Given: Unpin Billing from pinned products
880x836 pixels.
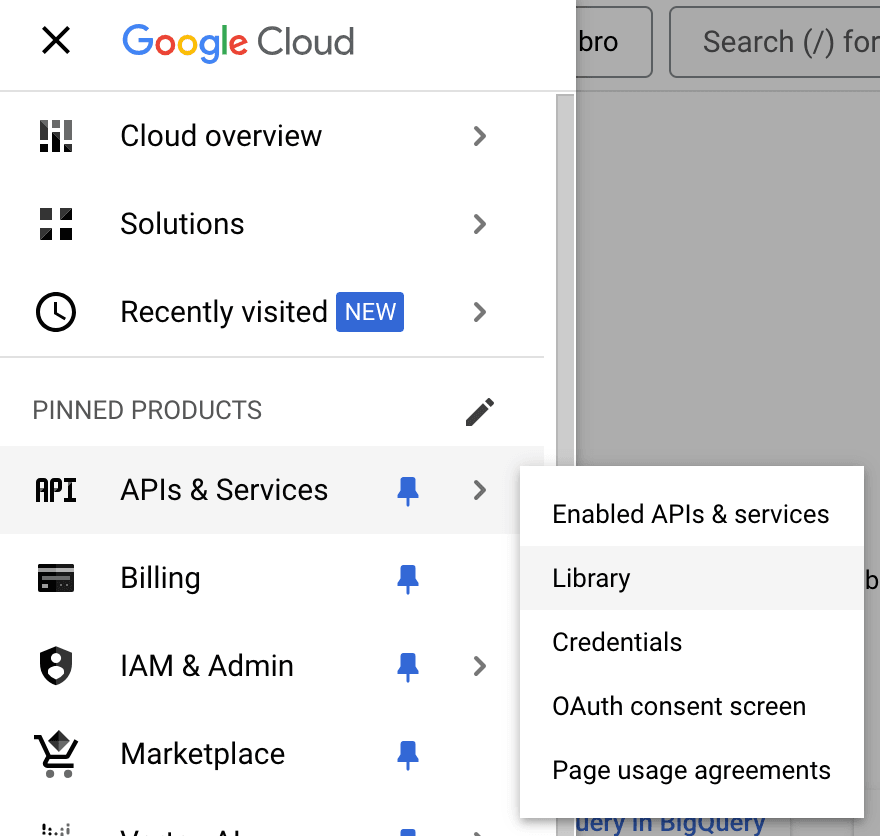Looking at the screenshot, I should pos(408,578).
